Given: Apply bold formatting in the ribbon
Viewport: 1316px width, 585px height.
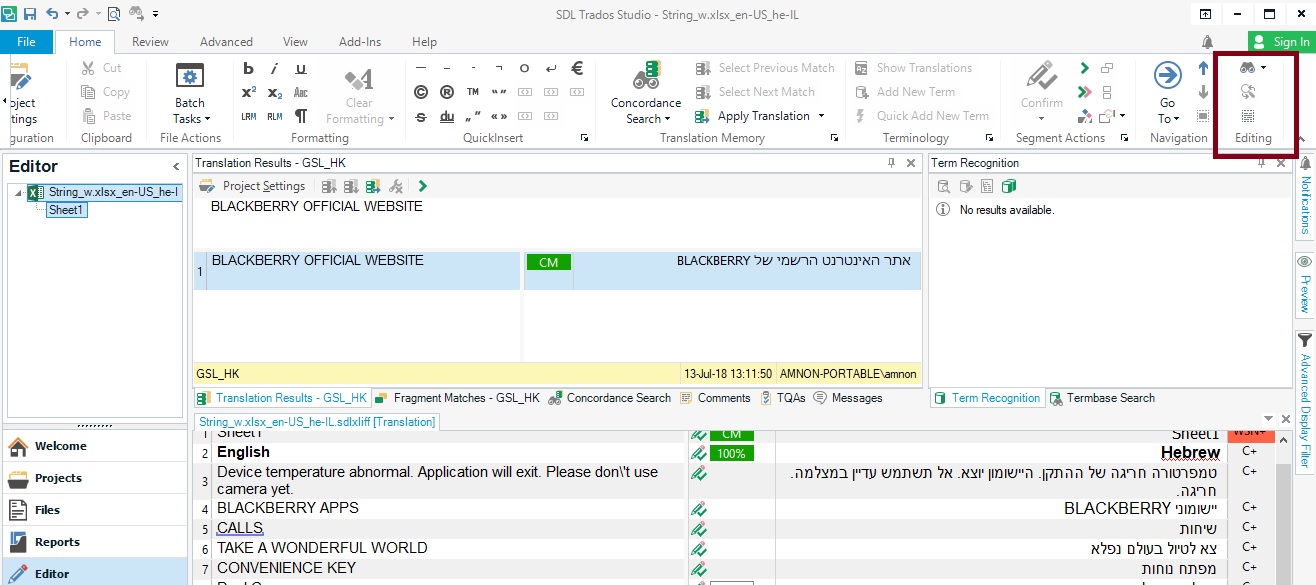Looking at the screenshot, I should [x=249, y=69].
